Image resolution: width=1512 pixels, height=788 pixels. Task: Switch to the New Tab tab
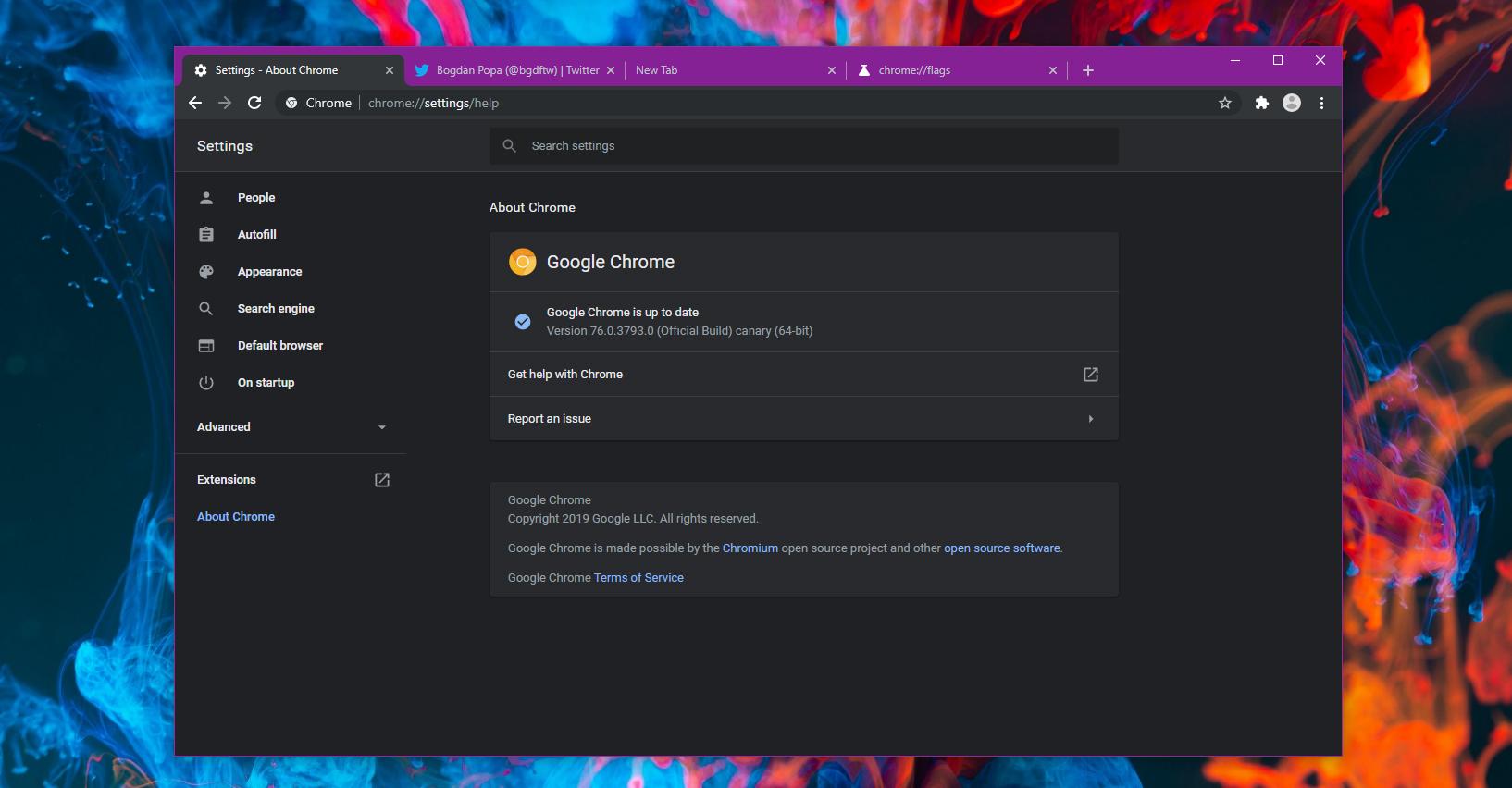[736, 70]
